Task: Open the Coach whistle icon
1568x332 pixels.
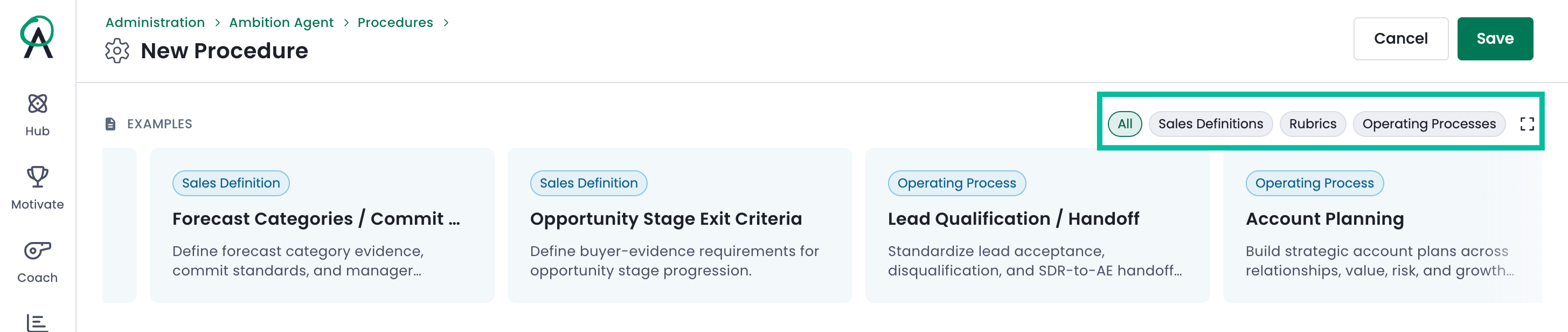Action: [x=38, y=251]
